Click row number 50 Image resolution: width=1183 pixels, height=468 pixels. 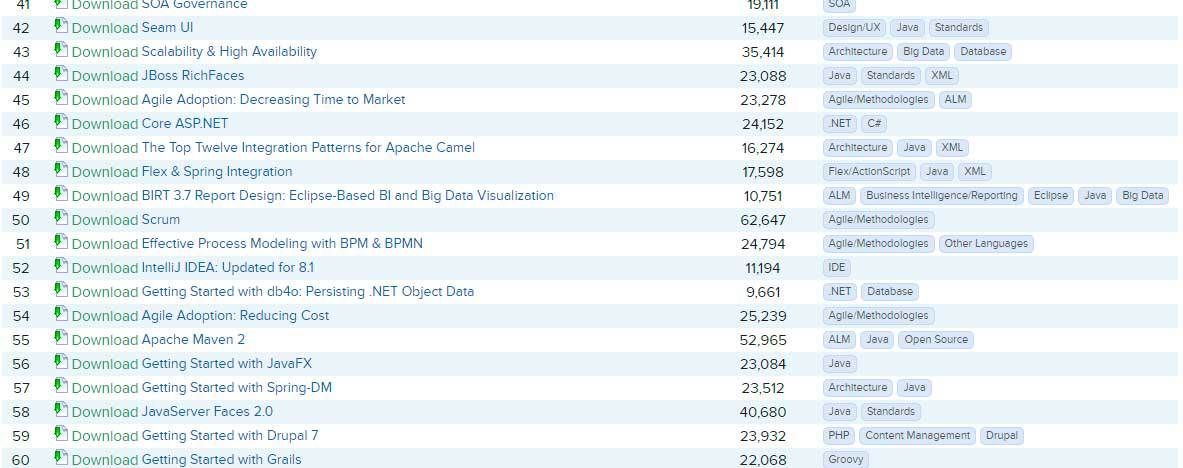pyautogui.click(x=22, y=220)
